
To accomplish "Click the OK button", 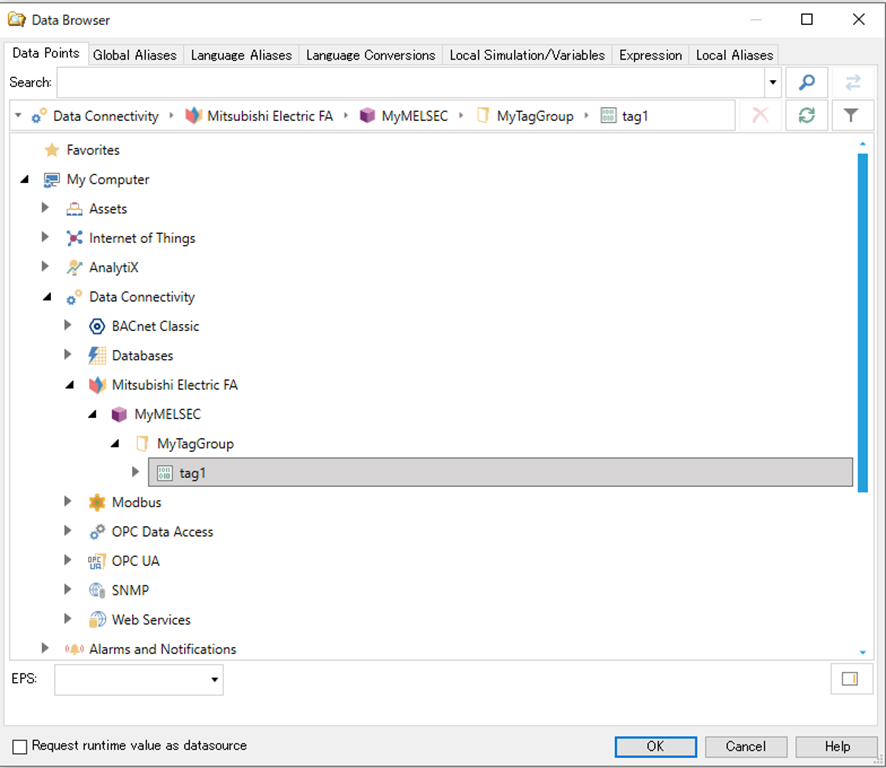I will 655,747.
